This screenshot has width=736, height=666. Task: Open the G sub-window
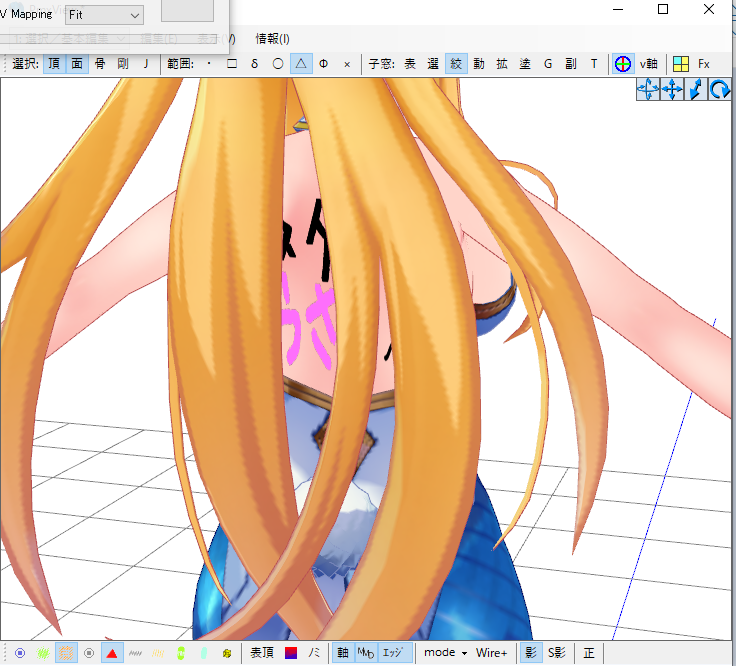(548, 64)
